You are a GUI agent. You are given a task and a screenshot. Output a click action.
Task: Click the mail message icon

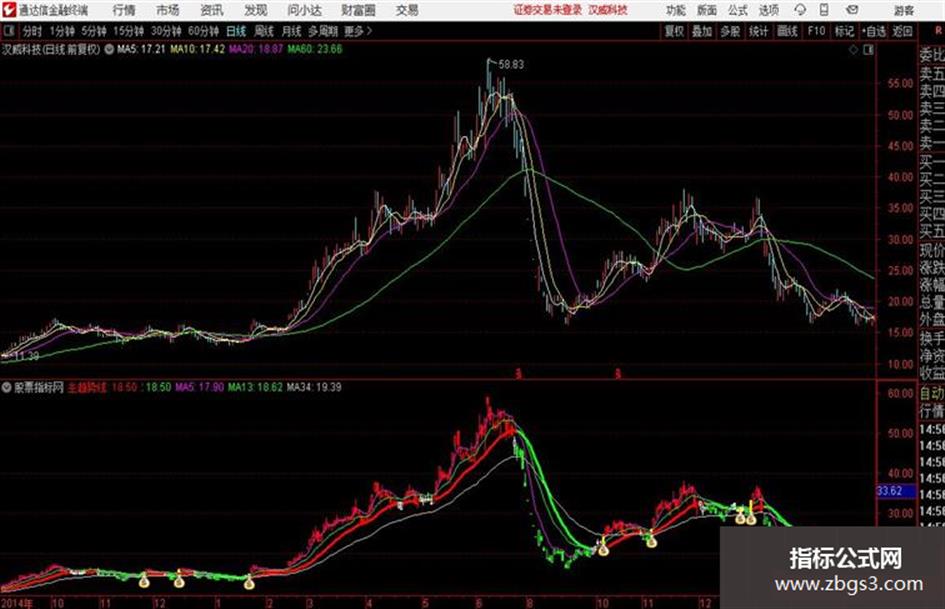coord(852,10)
